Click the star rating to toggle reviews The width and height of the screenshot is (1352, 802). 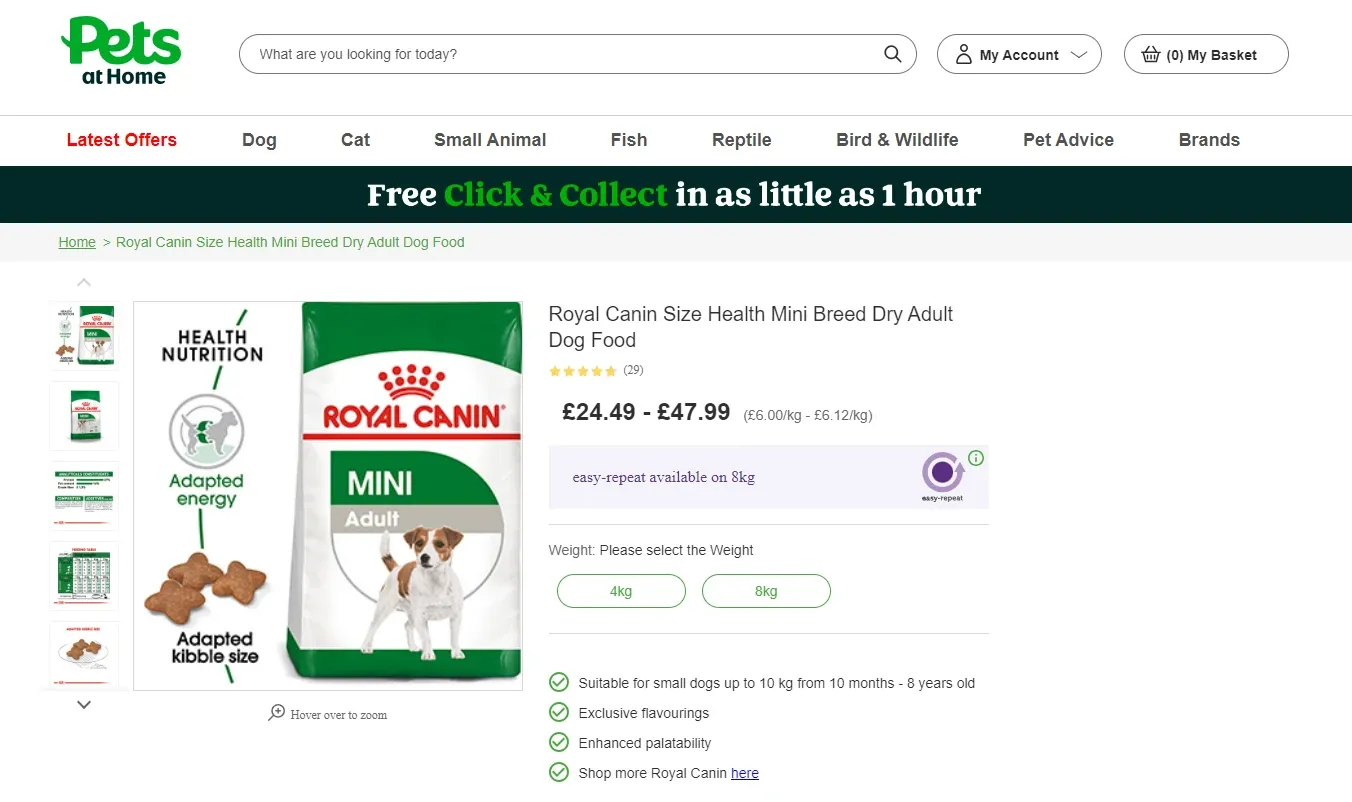582,370
